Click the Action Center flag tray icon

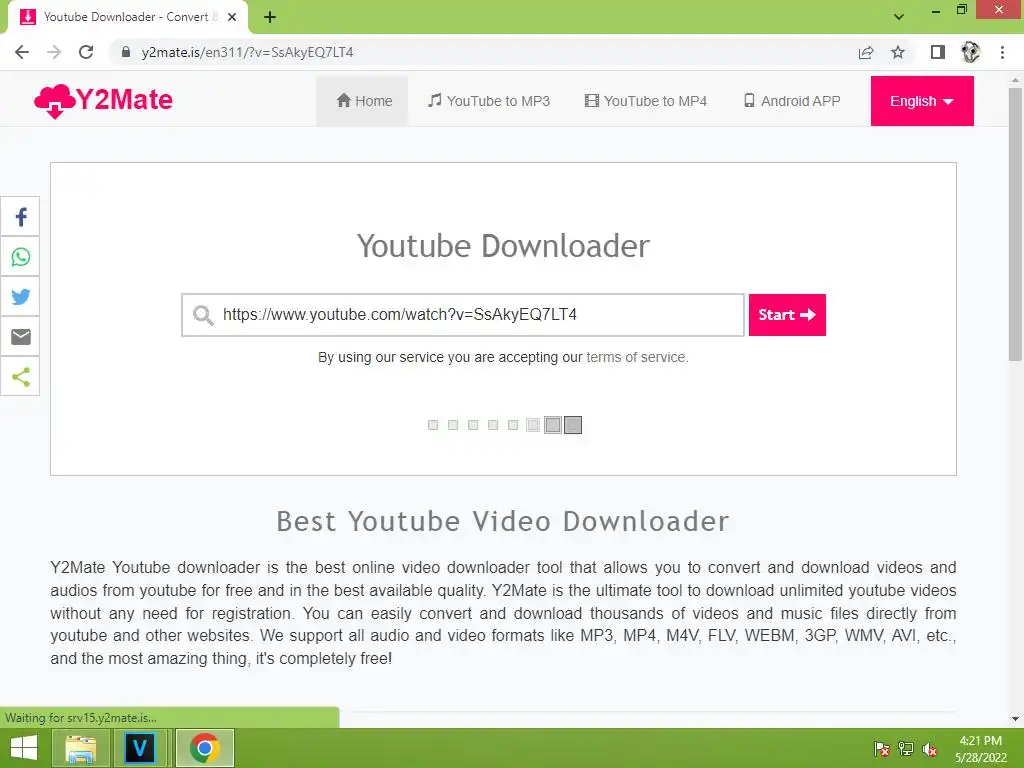(x=882, y=749)
